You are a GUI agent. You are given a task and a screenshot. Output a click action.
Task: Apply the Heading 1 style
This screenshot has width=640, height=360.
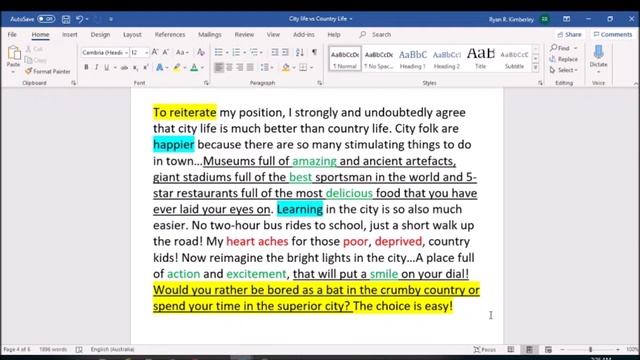click(x=413, y=59)
